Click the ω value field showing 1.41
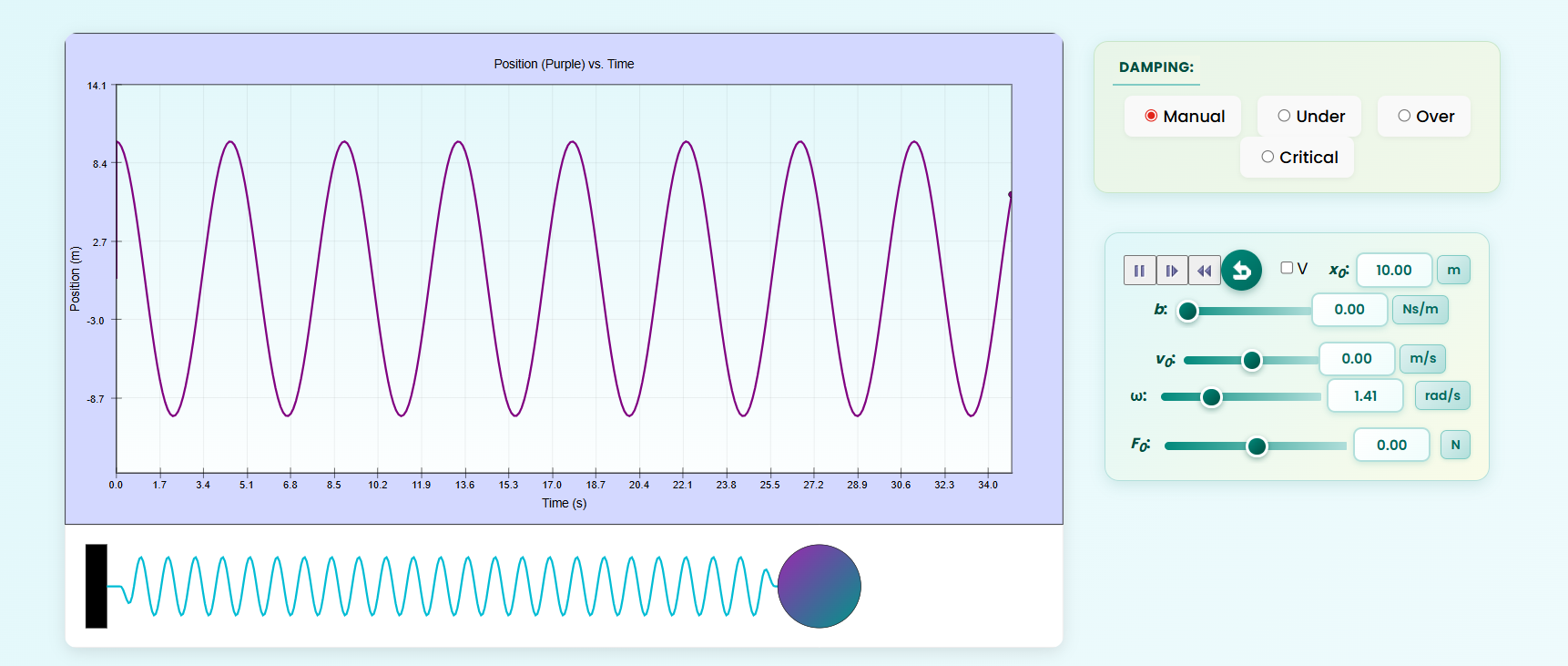1568x666 pixels. pyautogui.click(x=1365, y=396)
